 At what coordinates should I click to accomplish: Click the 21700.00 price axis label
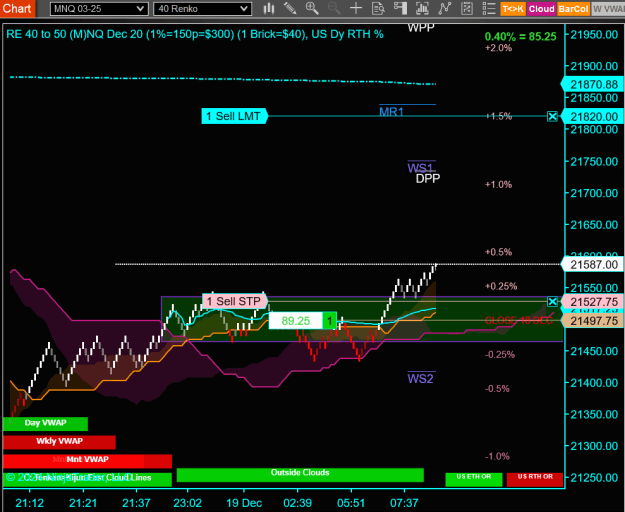(x=594, y=193)
